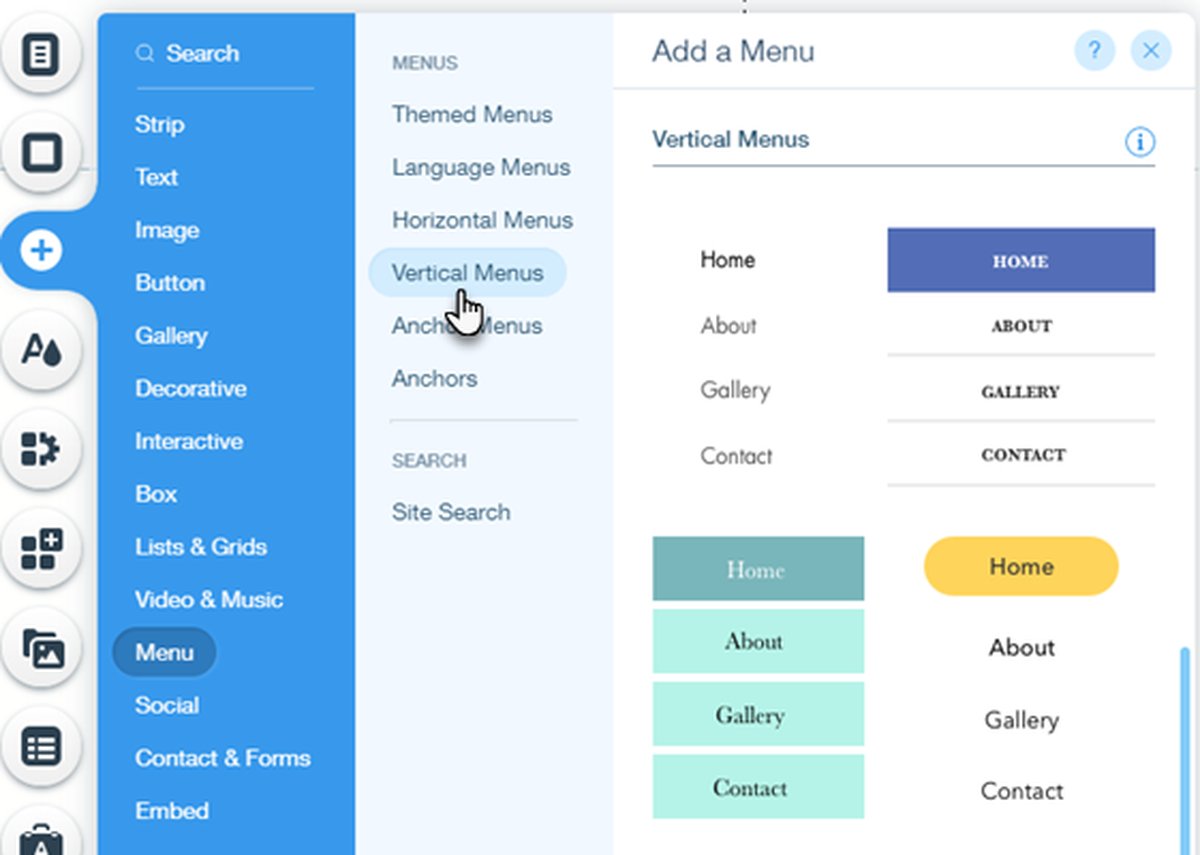This screenshot has width=1200, height=855.
Task: Choose the teal boxed vertical menu design
Action: click(757, 678)
